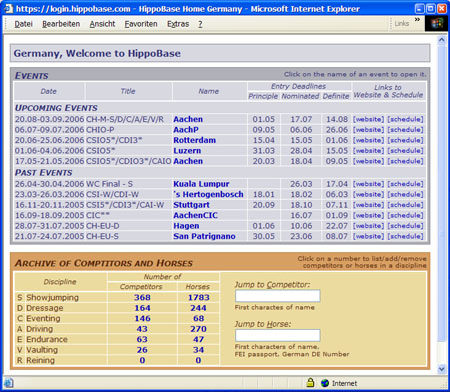
Task: Open the Extras menu
Action: (x=178, y=24)
